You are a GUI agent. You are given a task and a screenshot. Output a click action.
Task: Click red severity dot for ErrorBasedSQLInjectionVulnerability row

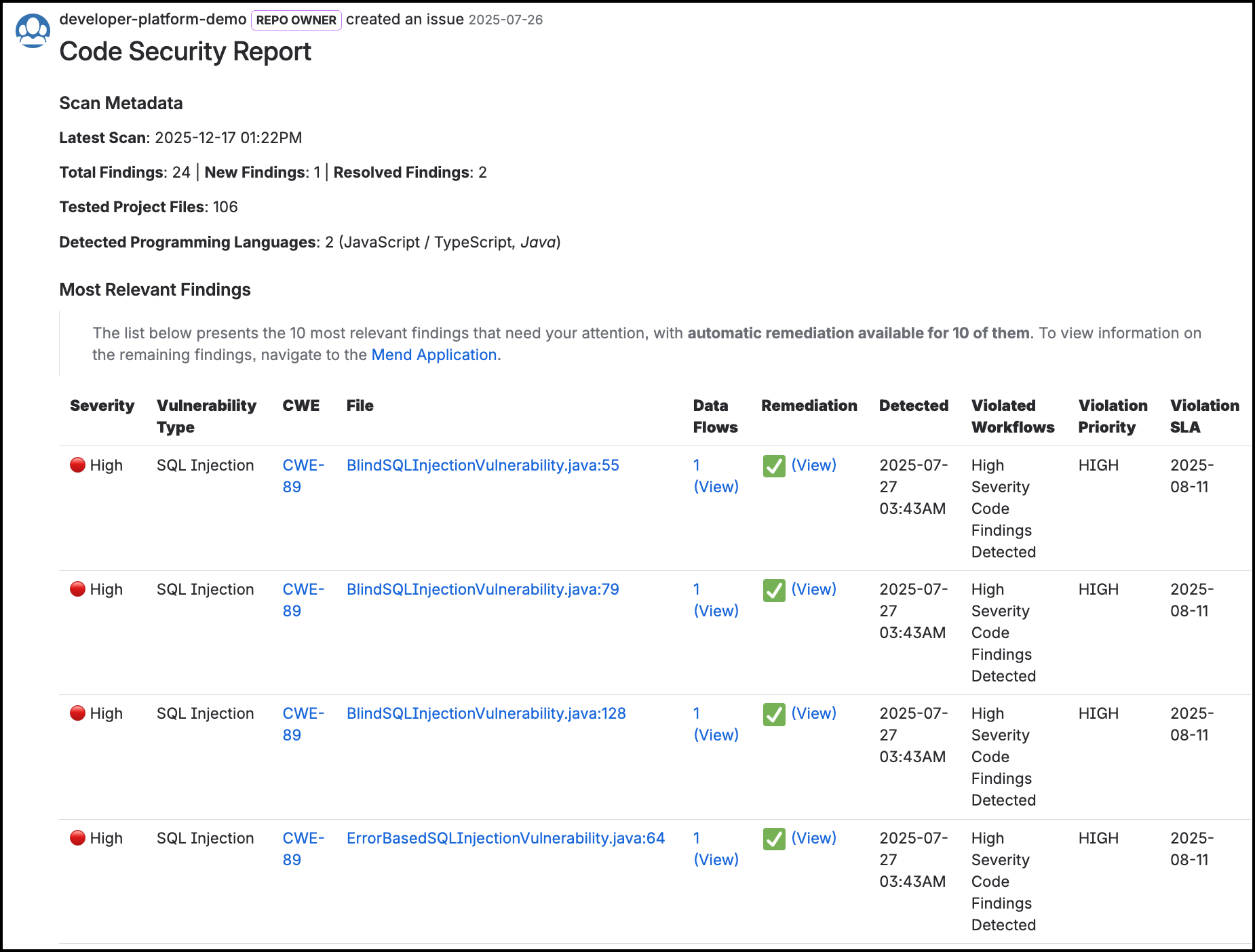pos(78,838)
